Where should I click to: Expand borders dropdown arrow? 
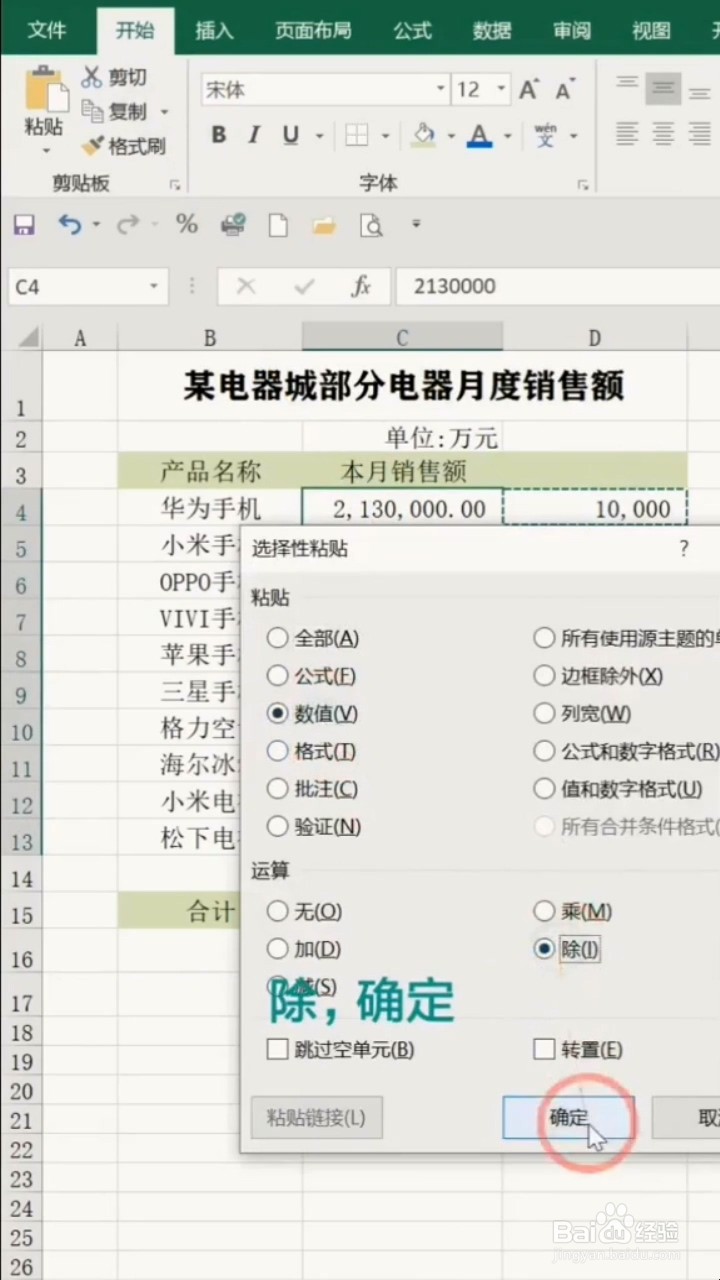click(385, 136)
